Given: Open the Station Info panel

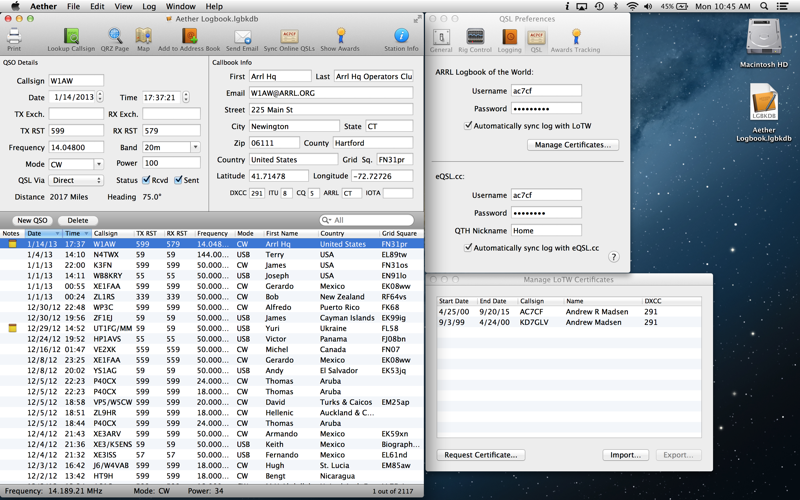Looking at the screenshot, I should coord(401,38).
